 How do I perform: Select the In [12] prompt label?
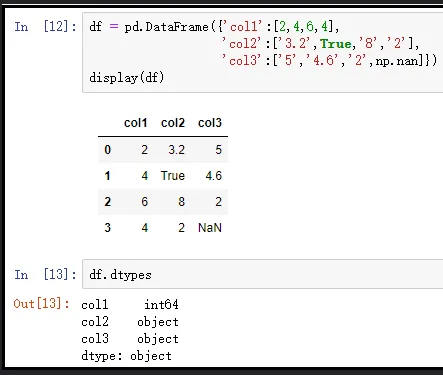click(x=45, y=27)
